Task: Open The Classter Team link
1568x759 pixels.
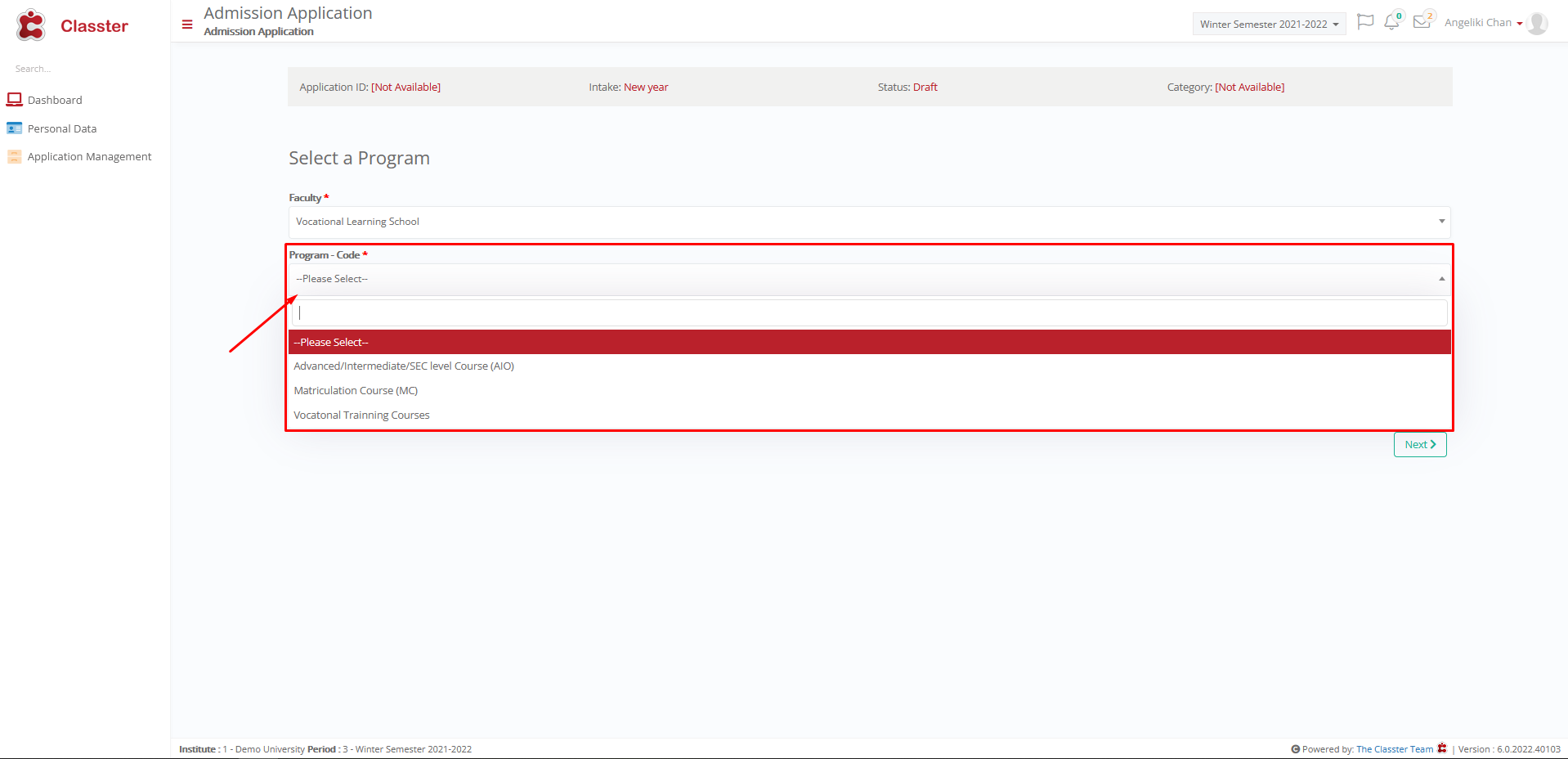Action: [1395, 749]
